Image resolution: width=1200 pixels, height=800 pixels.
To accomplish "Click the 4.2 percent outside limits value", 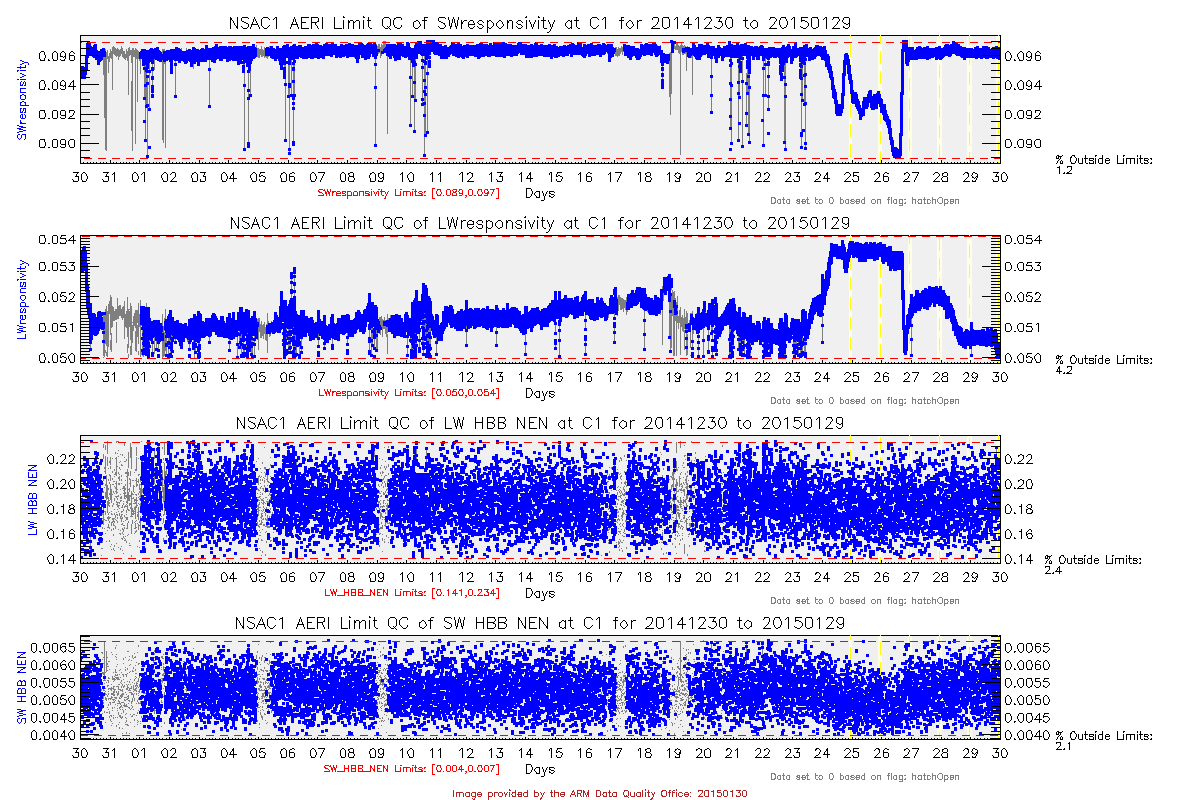I will click(1064, 370).
